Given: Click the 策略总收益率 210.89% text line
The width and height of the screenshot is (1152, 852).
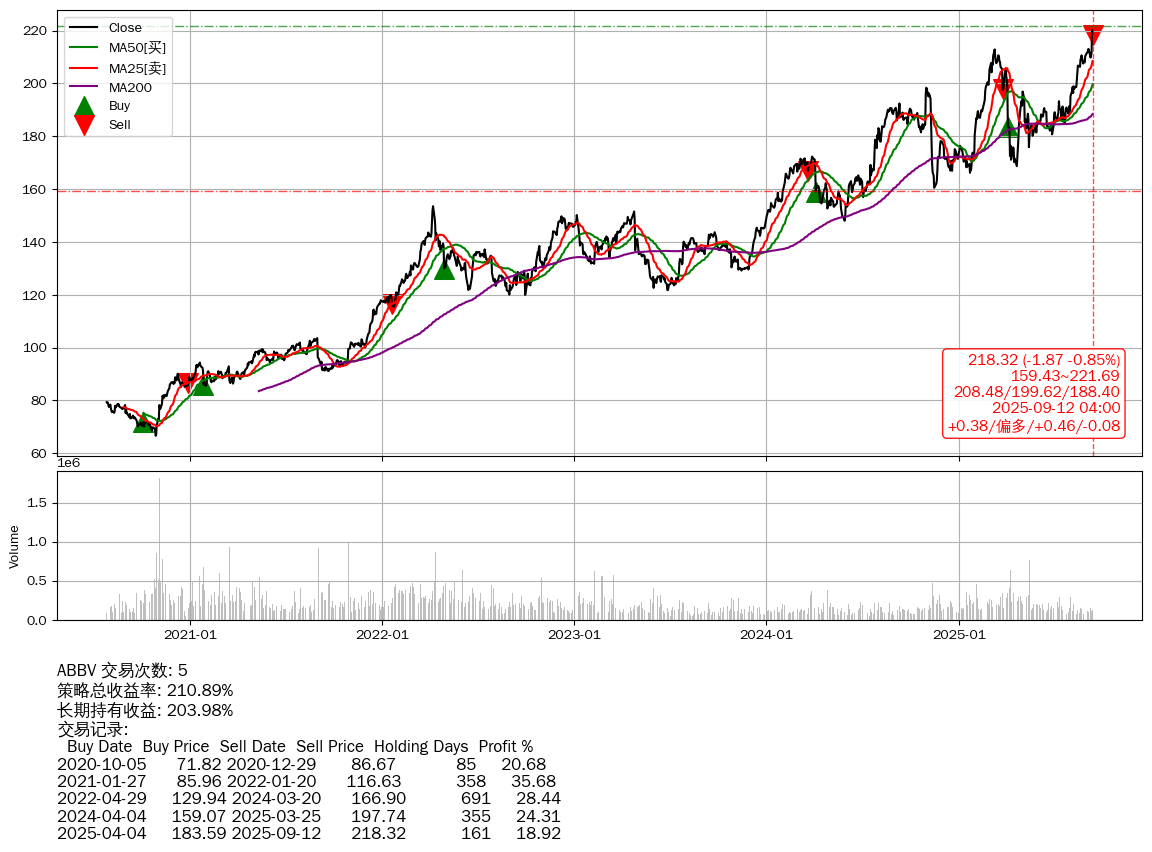Looking at the screenshot, I should coord(145,690).
